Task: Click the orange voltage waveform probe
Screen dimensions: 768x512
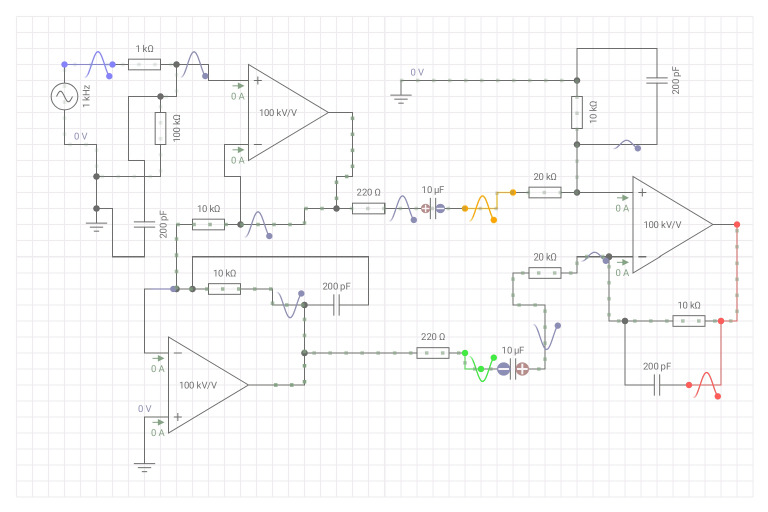Action: (481, 209)
